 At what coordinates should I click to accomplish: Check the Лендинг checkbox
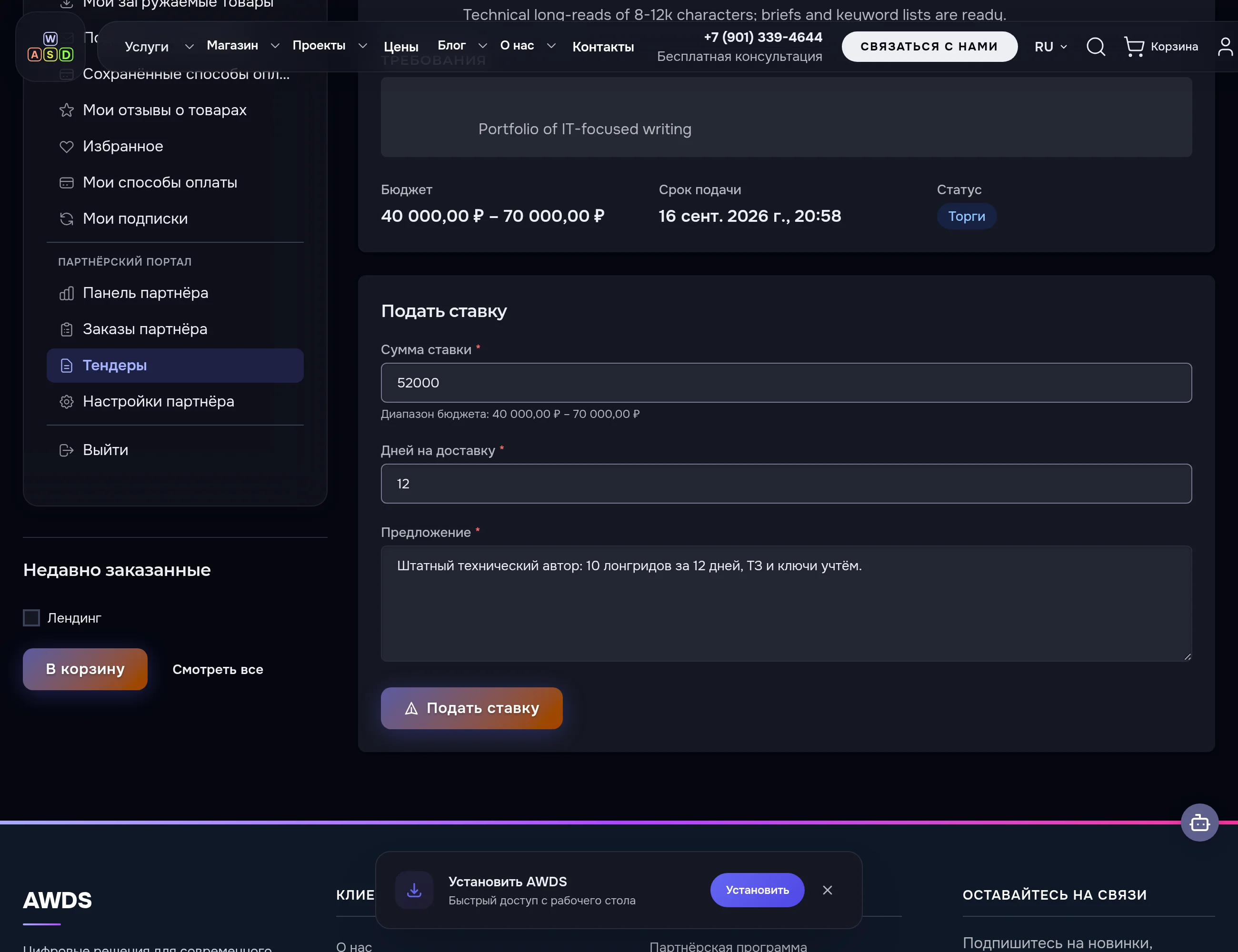pyautogui.click(x=31, y=618)
